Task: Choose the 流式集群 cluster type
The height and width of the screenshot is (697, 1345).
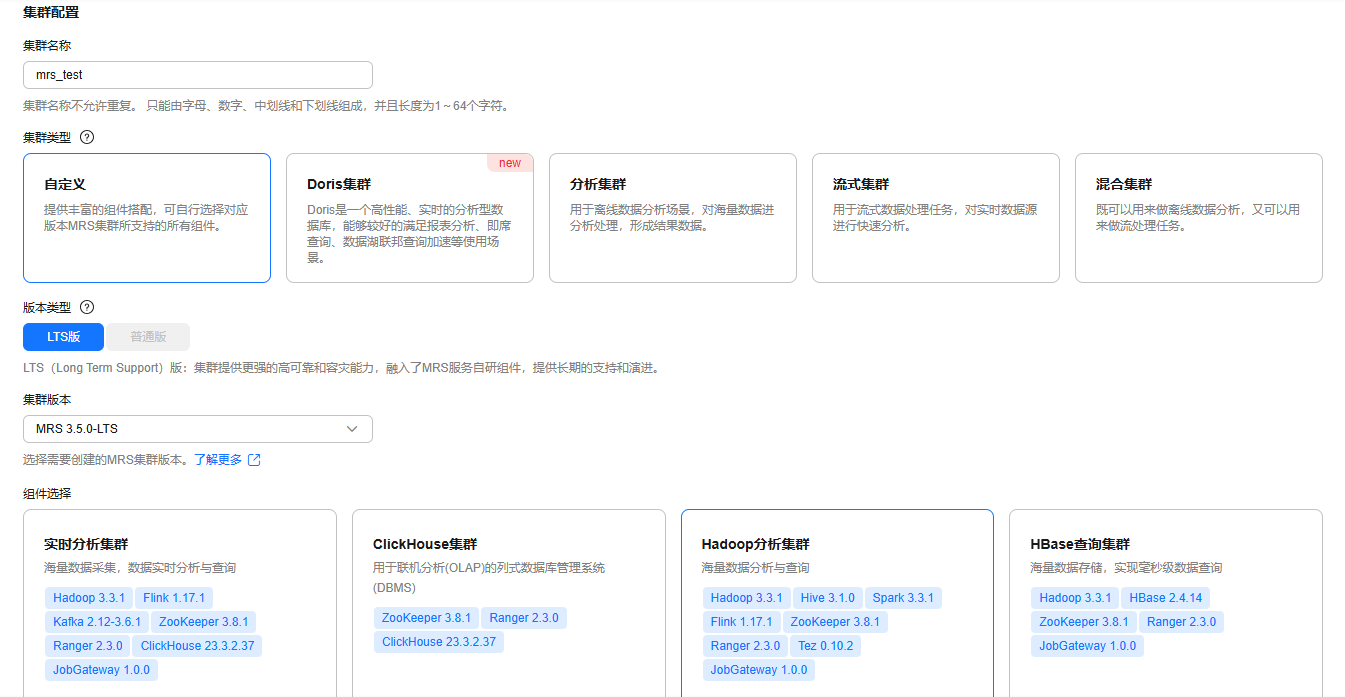Action: (935, 218)
